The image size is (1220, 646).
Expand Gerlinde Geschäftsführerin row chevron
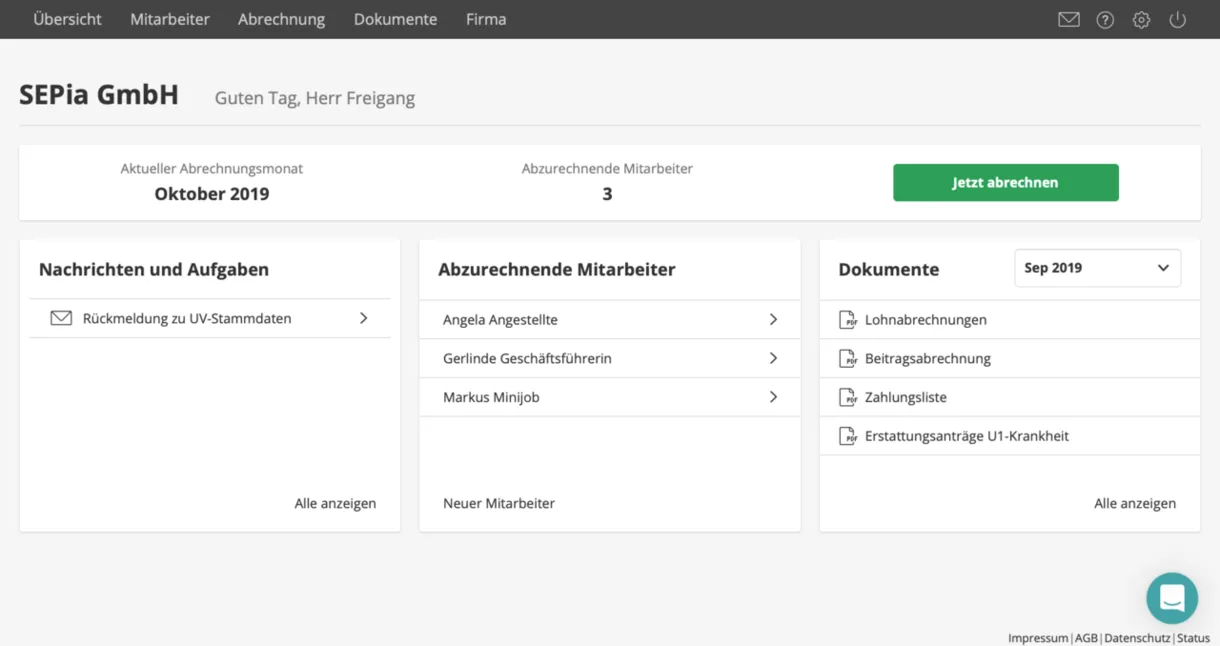pyautogui.click(x=773, y=358)
